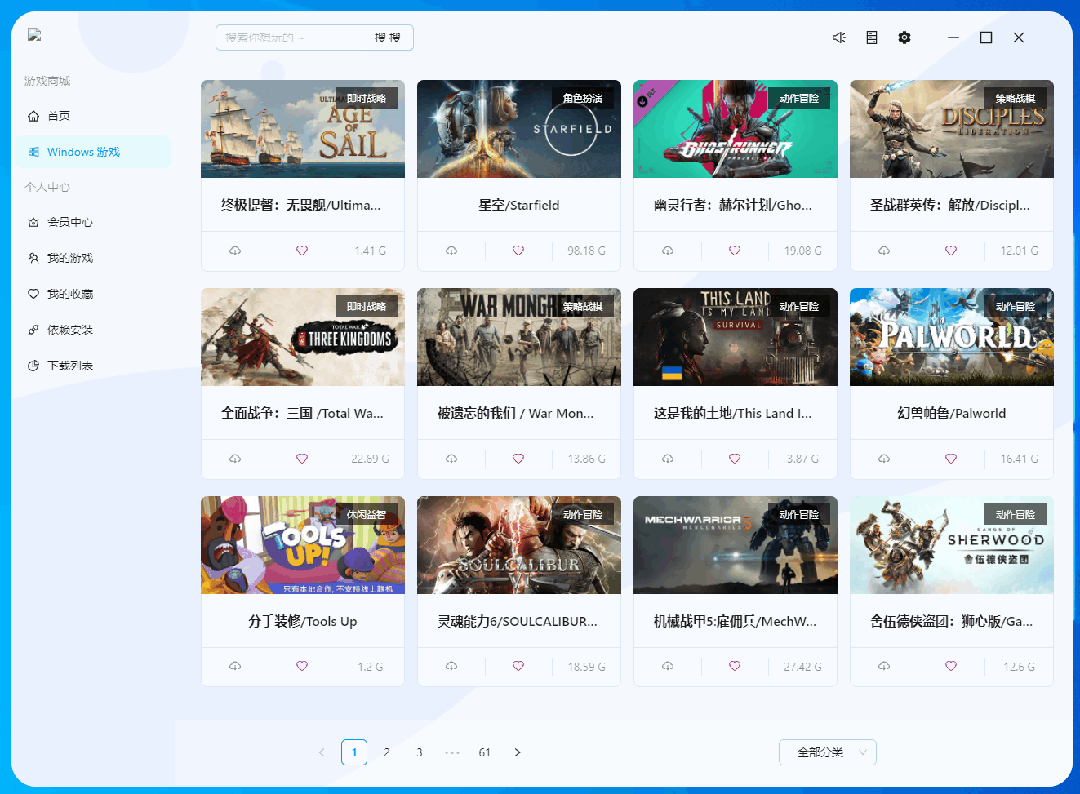Image resolution: width=1080 pixels, height=794 pixels.
Task: Go to page 61 in pagination
Action: click(484, 752)
